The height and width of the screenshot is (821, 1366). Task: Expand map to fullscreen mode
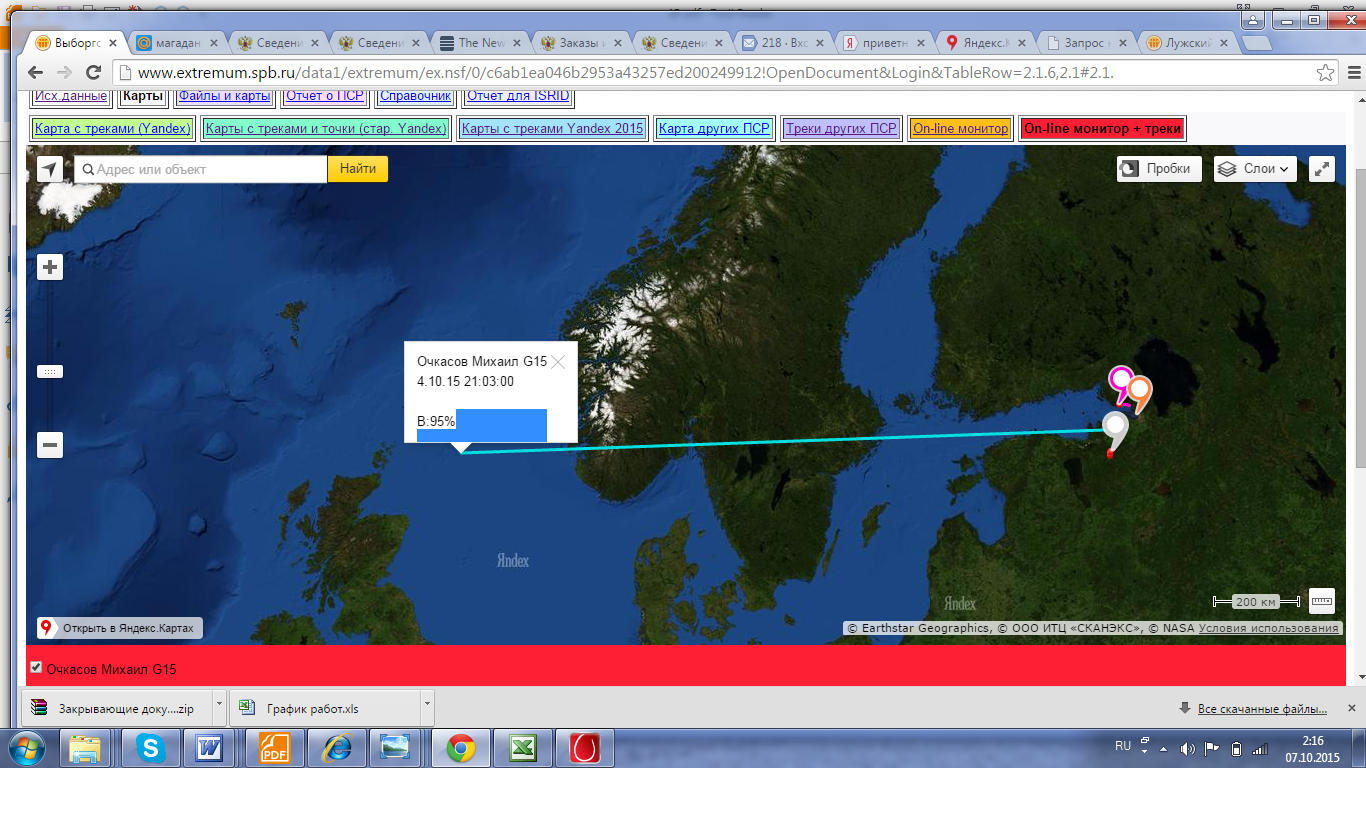point(1322,169)
